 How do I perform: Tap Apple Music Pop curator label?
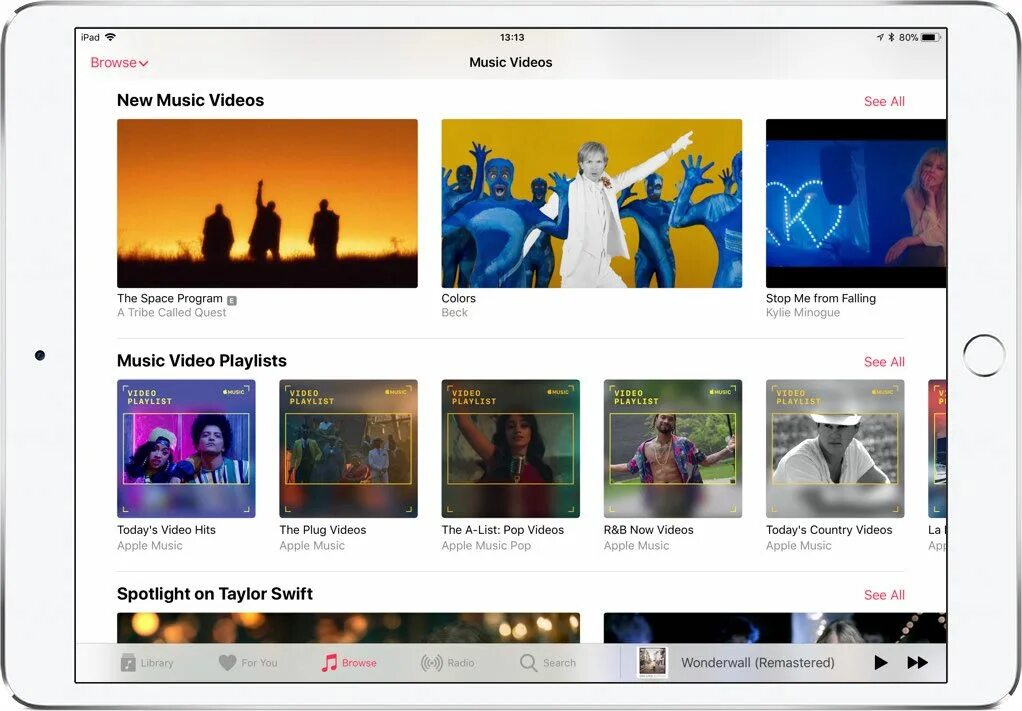tap(486, 545)
